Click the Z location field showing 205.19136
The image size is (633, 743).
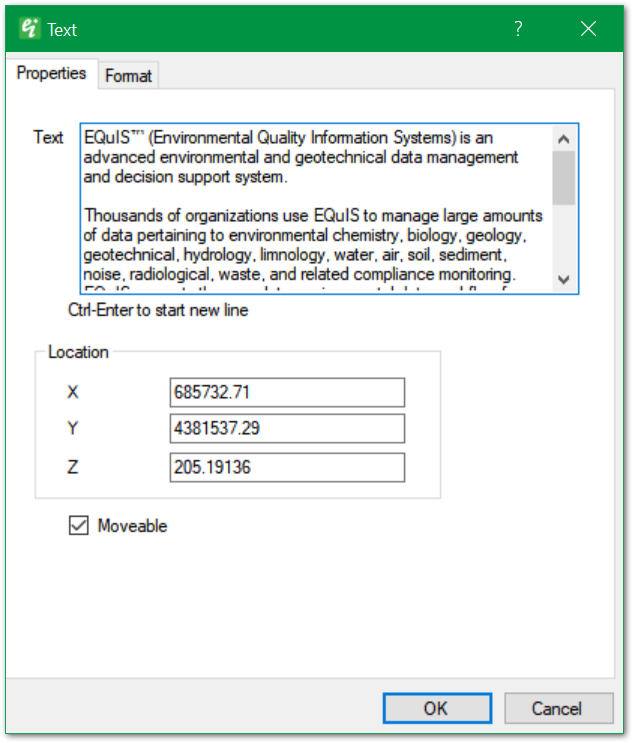point(287,467)
